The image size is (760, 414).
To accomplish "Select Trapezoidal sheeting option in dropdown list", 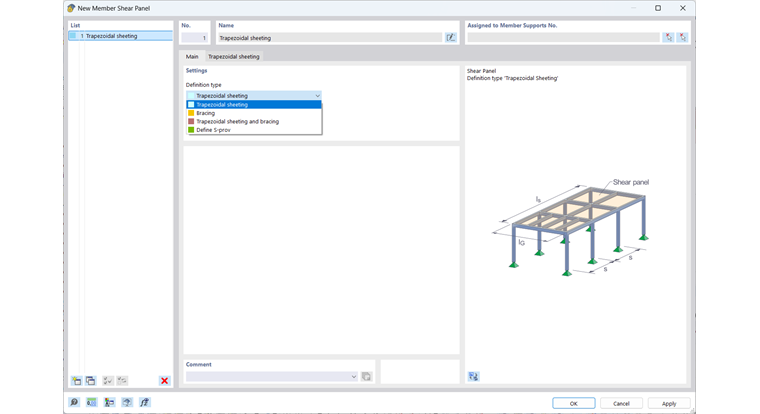I will (254, 104).
